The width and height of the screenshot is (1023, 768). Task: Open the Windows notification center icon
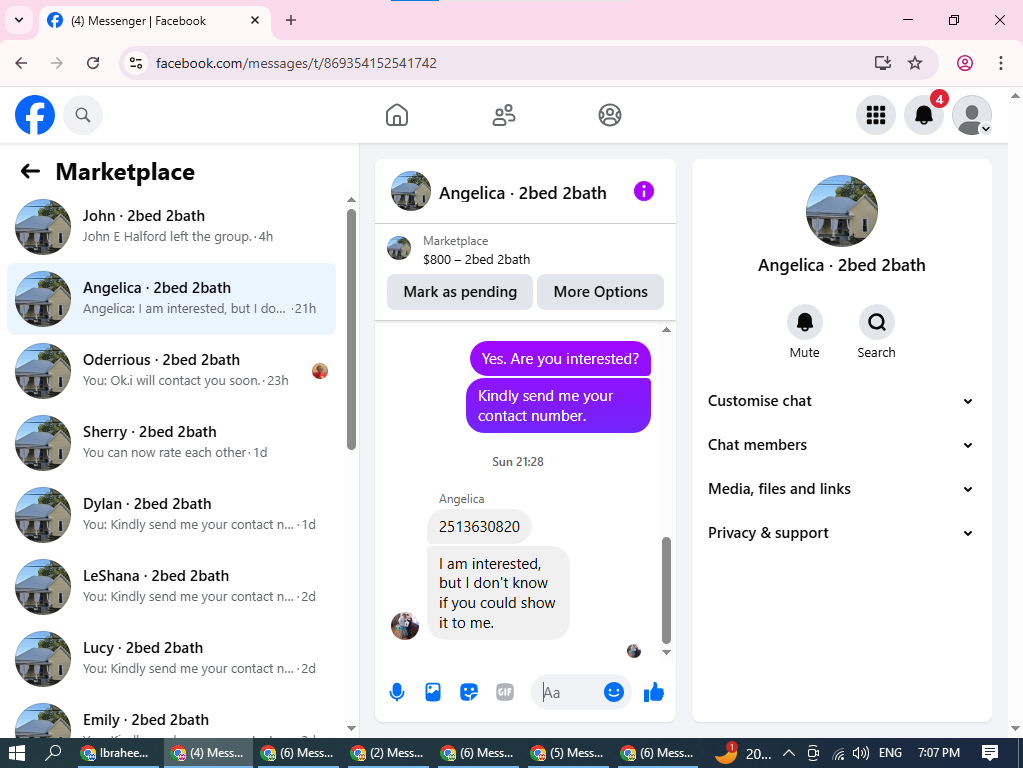point(990,753)
